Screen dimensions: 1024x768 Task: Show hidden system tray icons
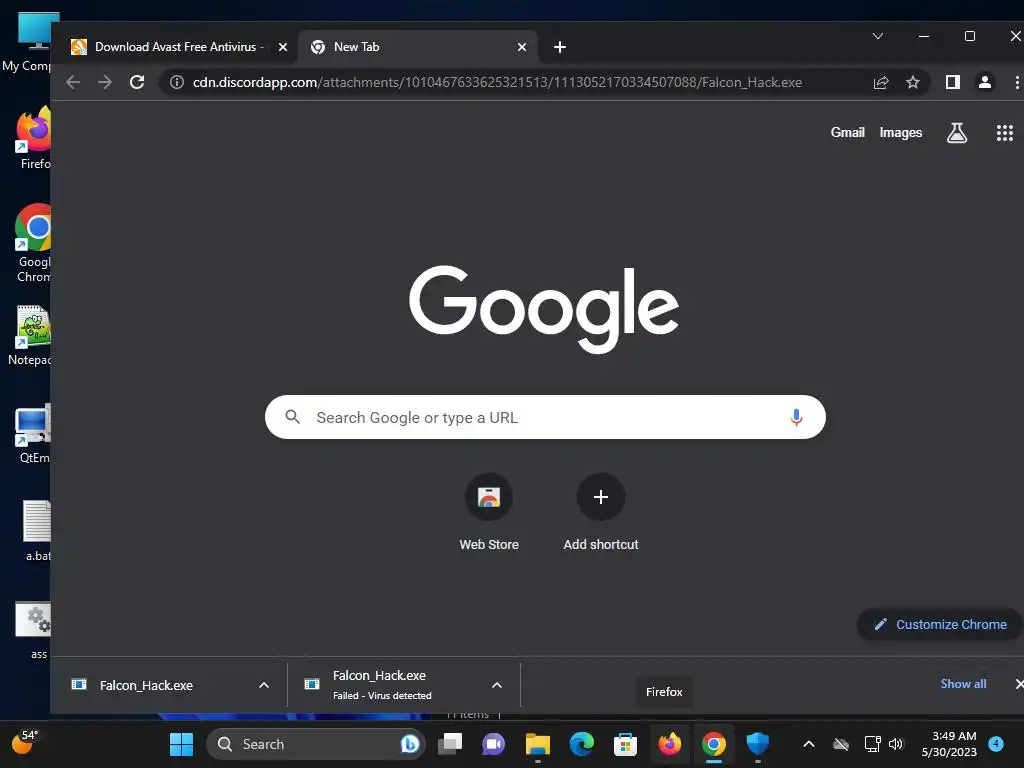808,744
